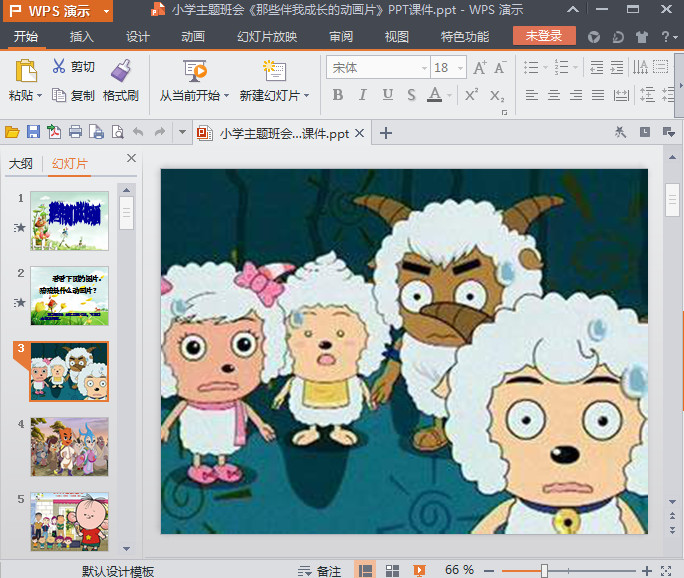The height and width of the screenshot is (578, 684).
Task: Click the 未登录 login button
Action: 544,36
